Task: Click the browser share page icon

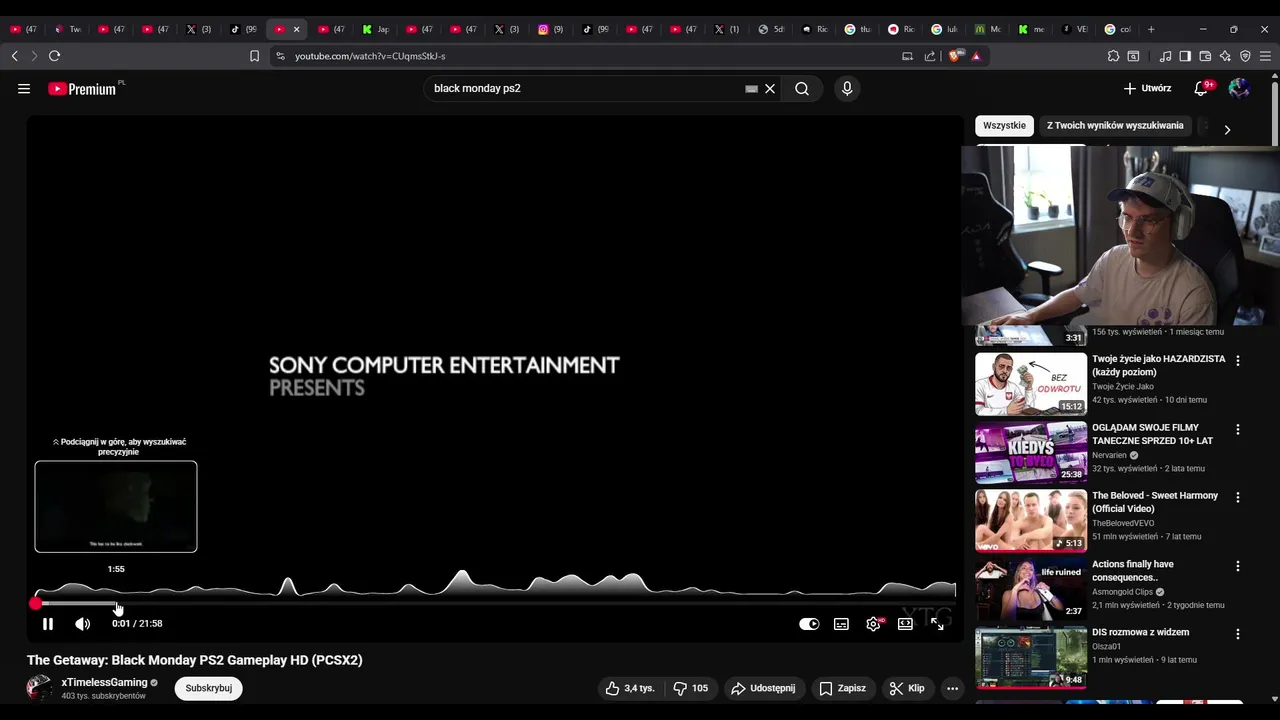Action: tap(930, 56)
